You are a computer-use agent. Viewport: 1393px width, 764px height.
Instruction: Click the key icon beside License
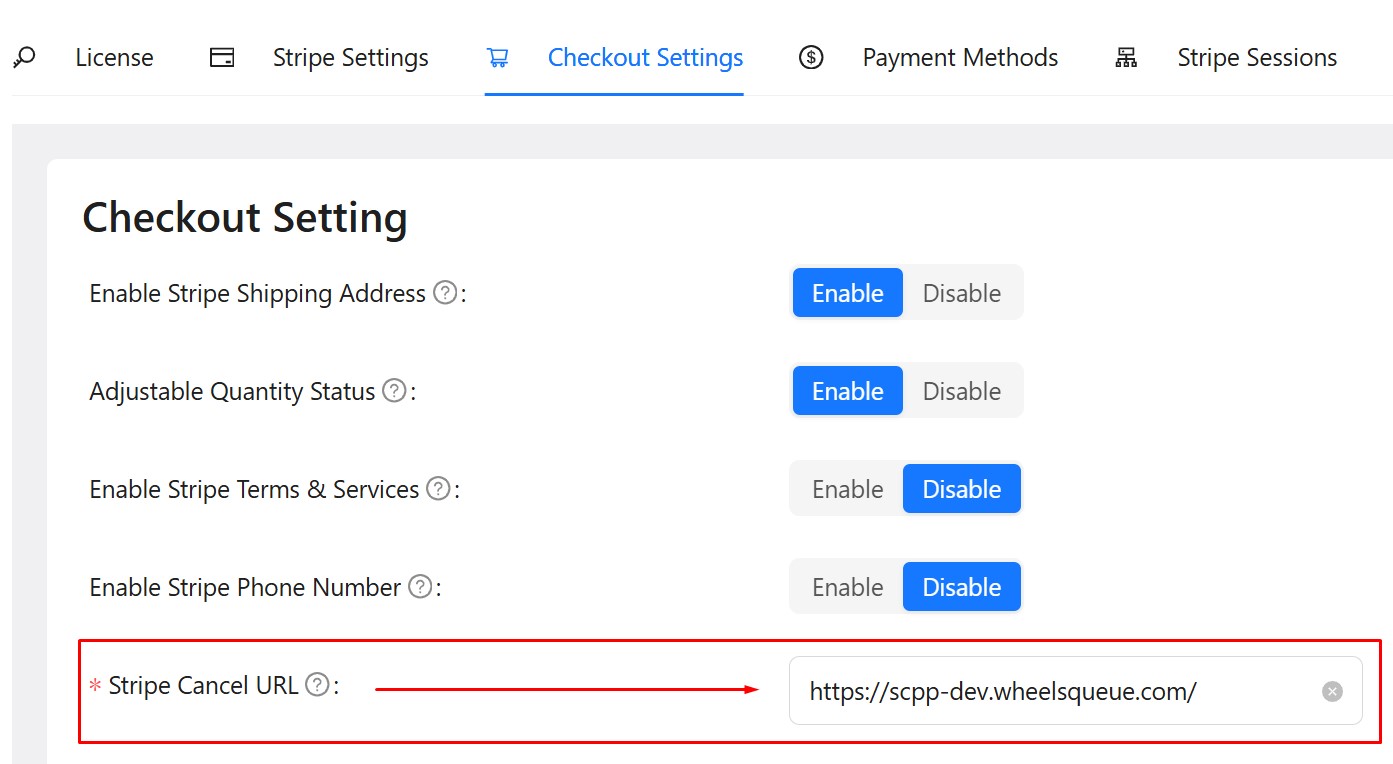coord(24,57)
